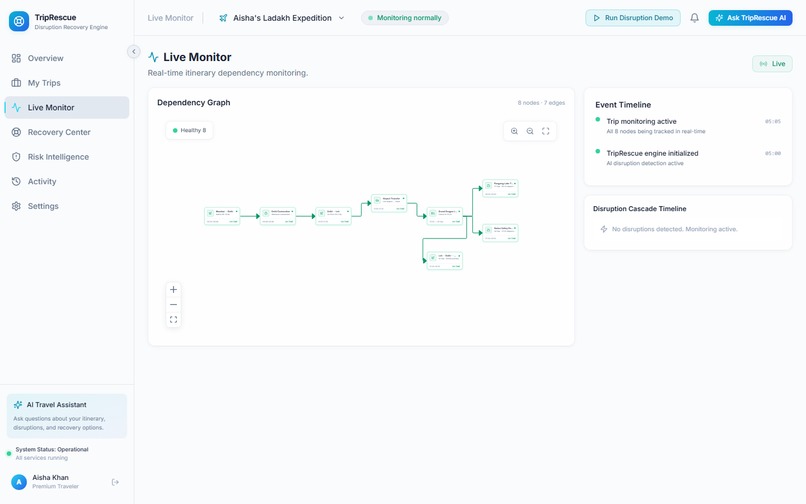The image size is (806, 504).
Task: Open the trip selector dropdown for Aisha's Ladakh Expedition
Action: pos(282,18)
